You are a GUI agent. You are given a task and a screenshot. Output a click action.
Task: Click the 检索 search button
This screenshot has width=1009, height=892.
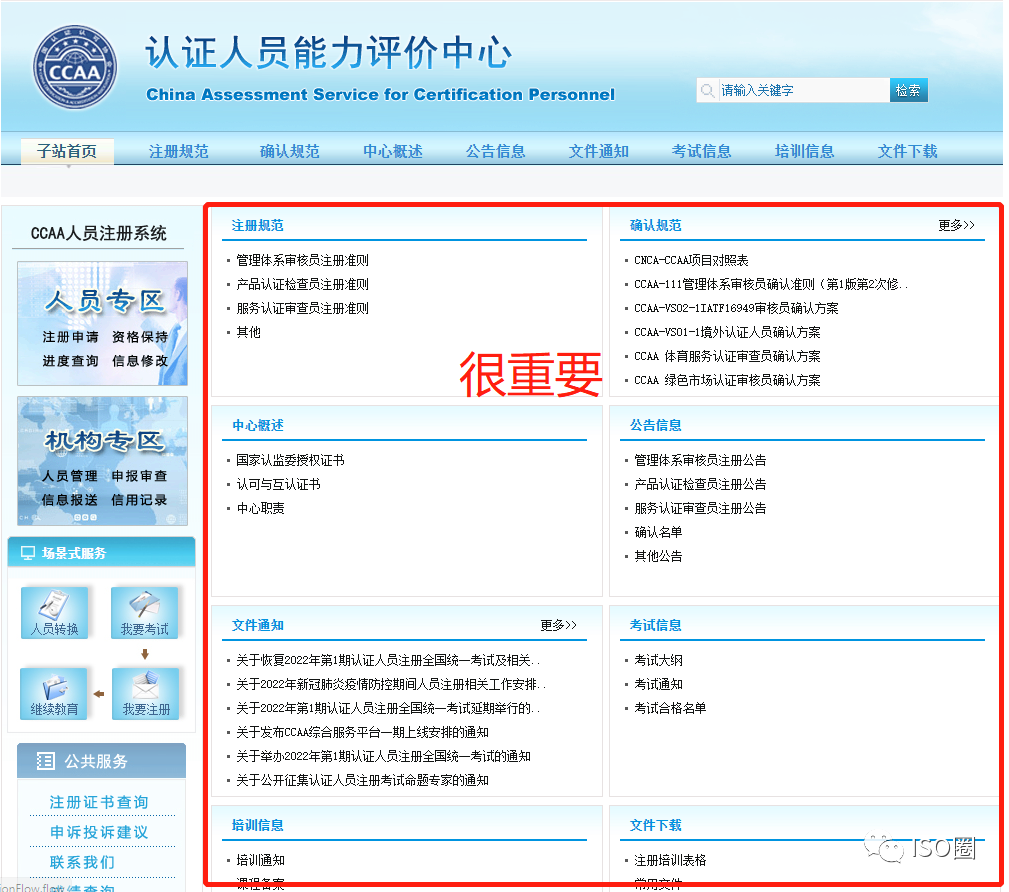click(908, 90)
